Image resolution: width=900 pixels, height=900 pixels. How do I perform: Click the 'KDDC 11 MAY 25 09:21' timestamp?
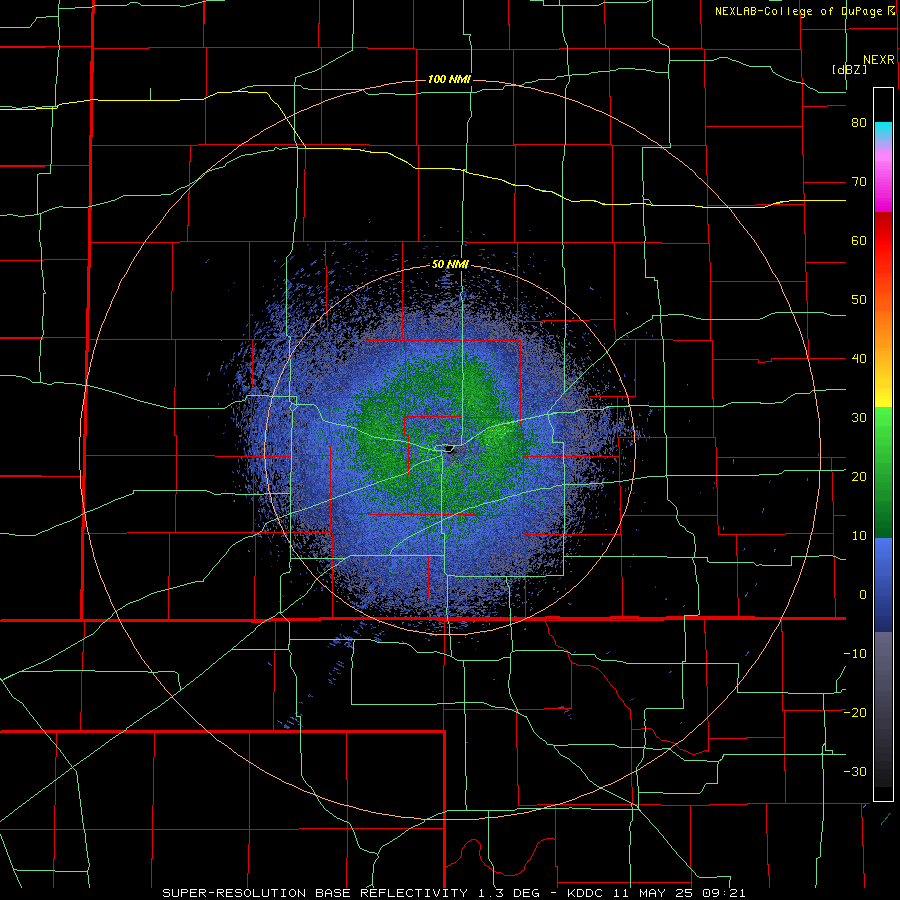pos(657,893)
